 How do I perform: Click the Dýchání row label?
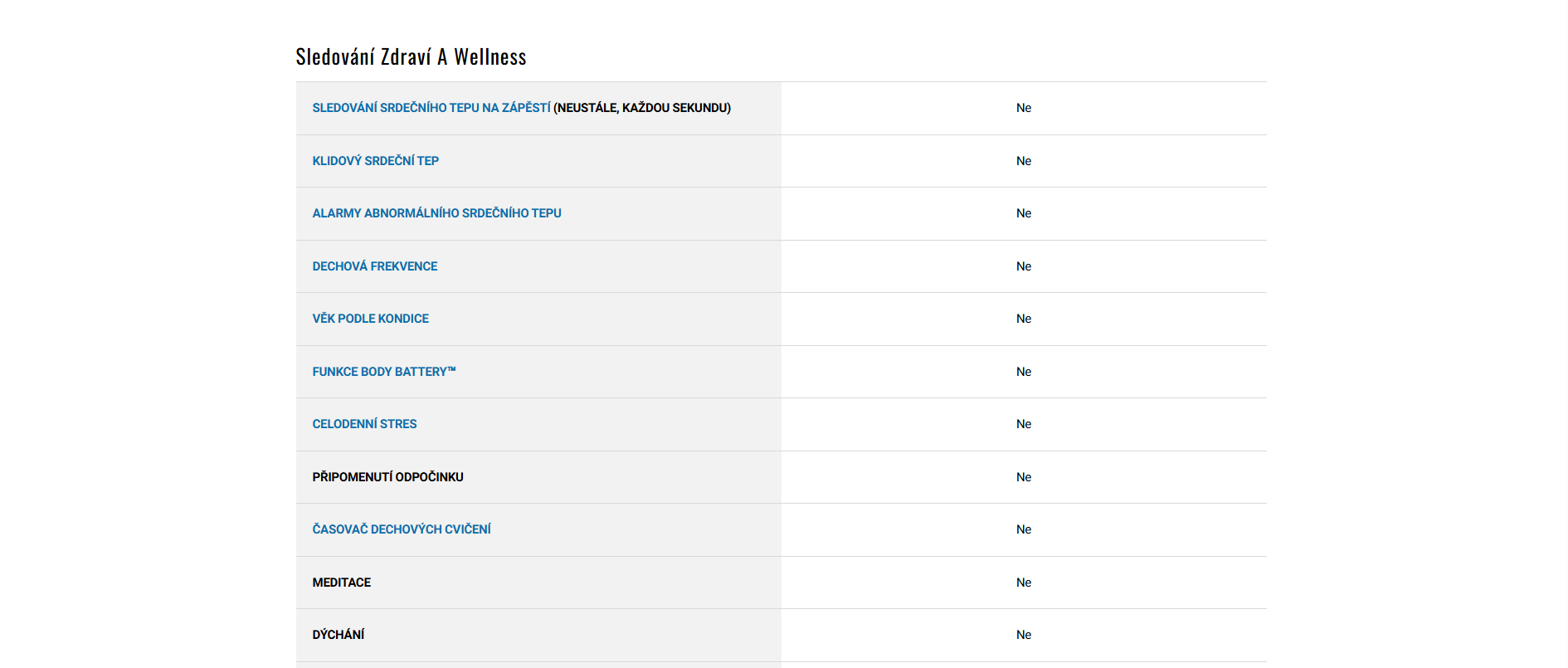338,635
